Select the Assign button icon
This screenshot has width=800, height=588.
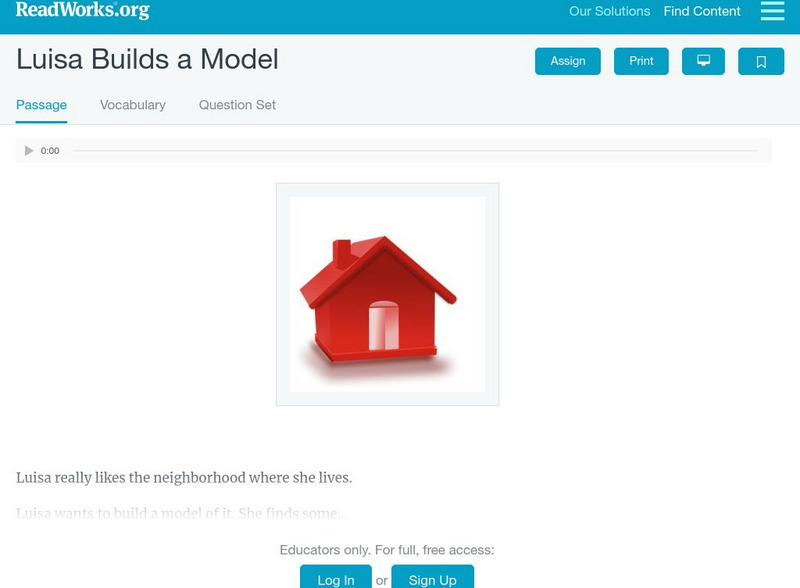tap(567, 61)
